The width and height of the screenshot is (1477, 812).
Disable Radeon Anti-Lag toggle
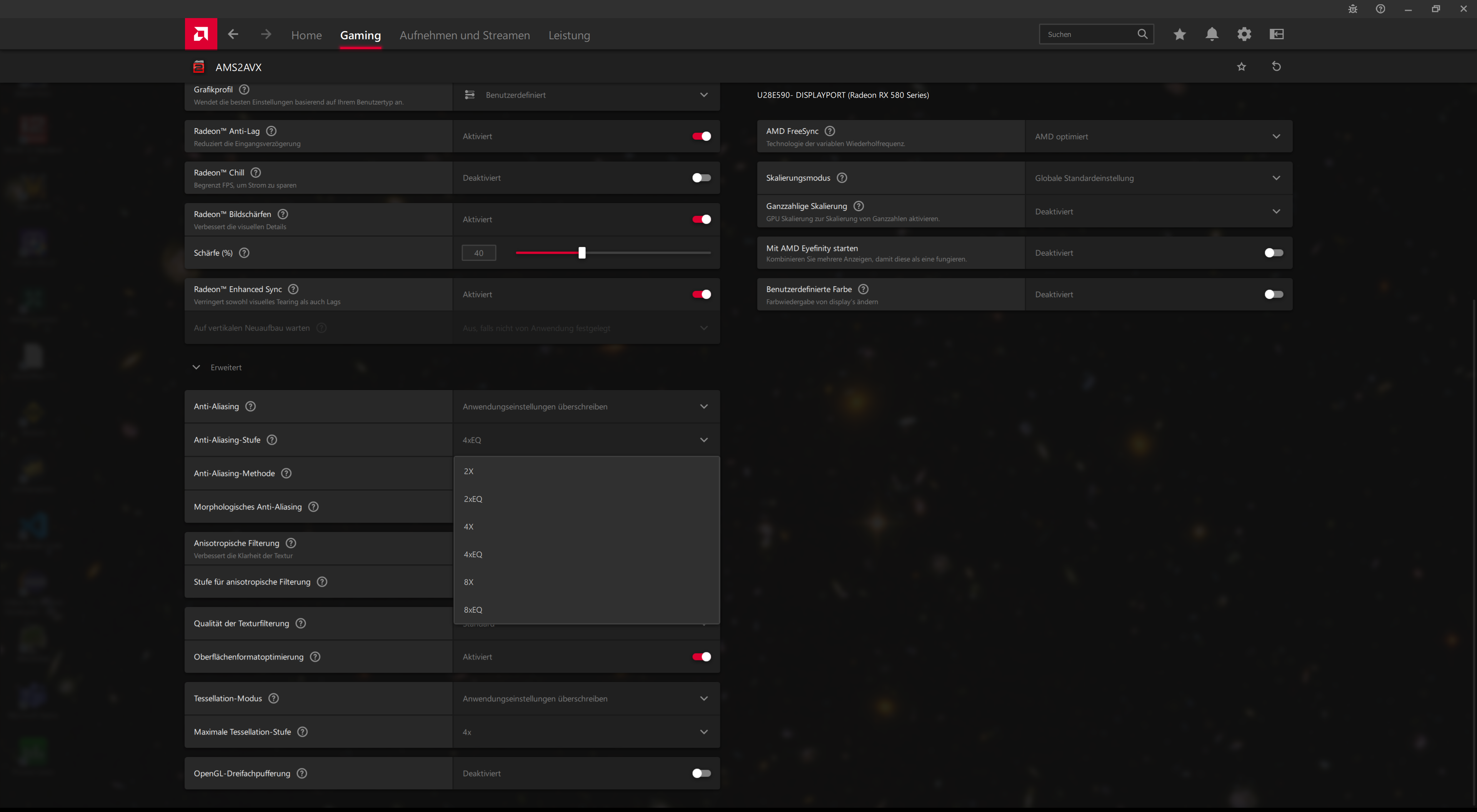701,136
